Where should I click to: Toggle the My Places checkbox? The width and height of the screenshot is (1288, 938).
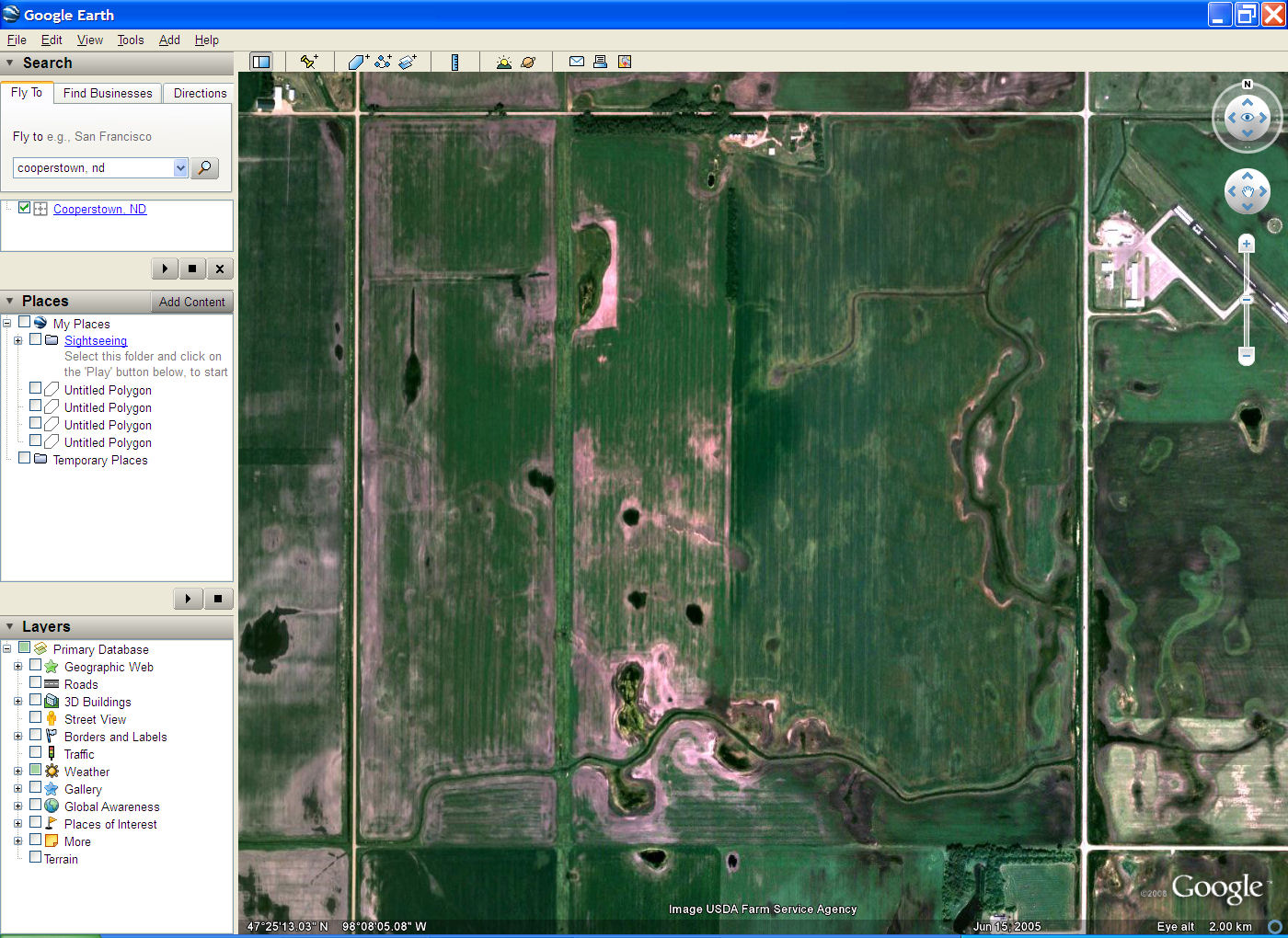point(25,322)
